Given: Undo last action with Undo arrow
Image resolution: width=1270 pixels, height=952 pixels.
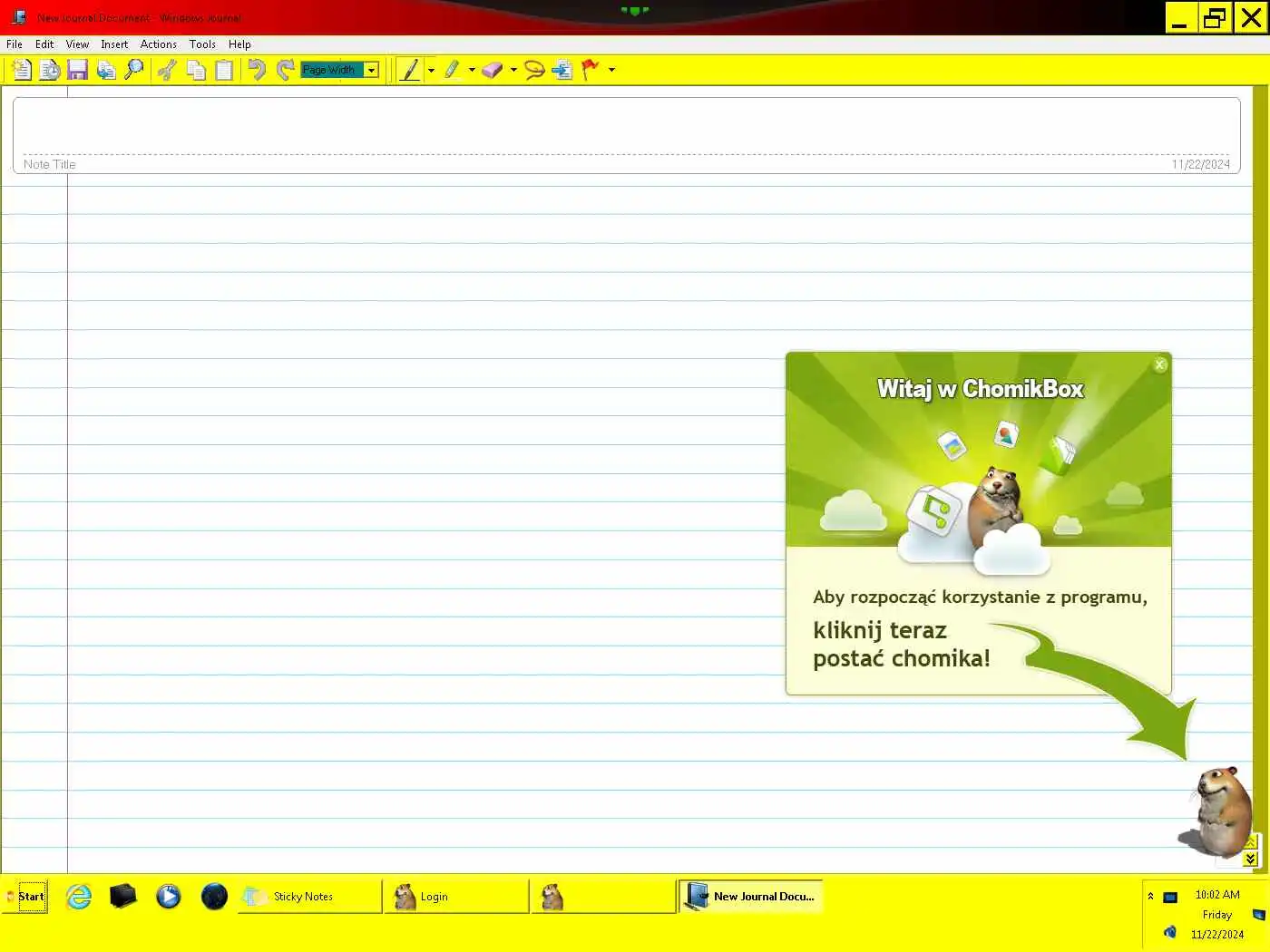Looking at the screenshot, I should pos(257,70).
